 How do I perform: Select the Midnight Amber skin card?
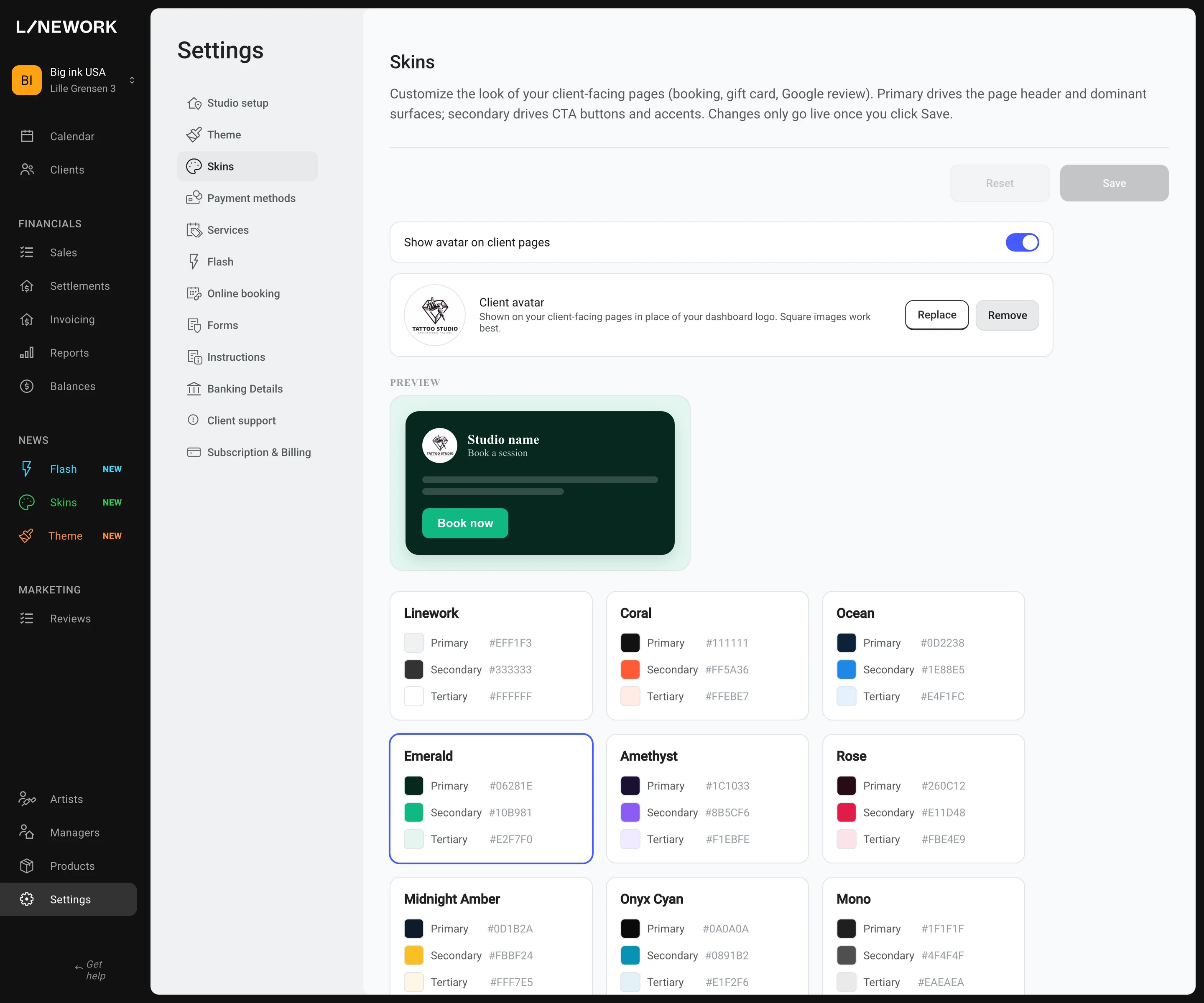(x=491, y=935)
